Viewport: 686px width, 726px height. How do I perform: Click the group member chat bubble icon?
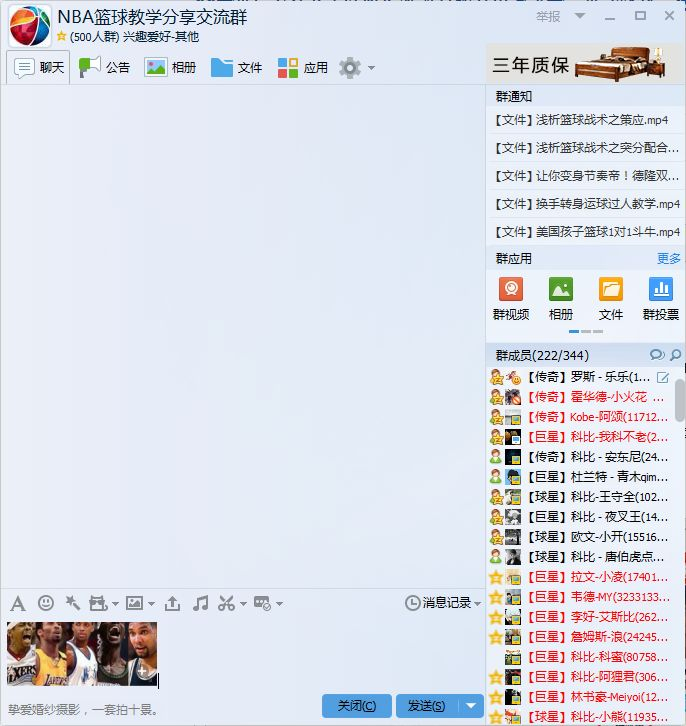click(657, 355)
